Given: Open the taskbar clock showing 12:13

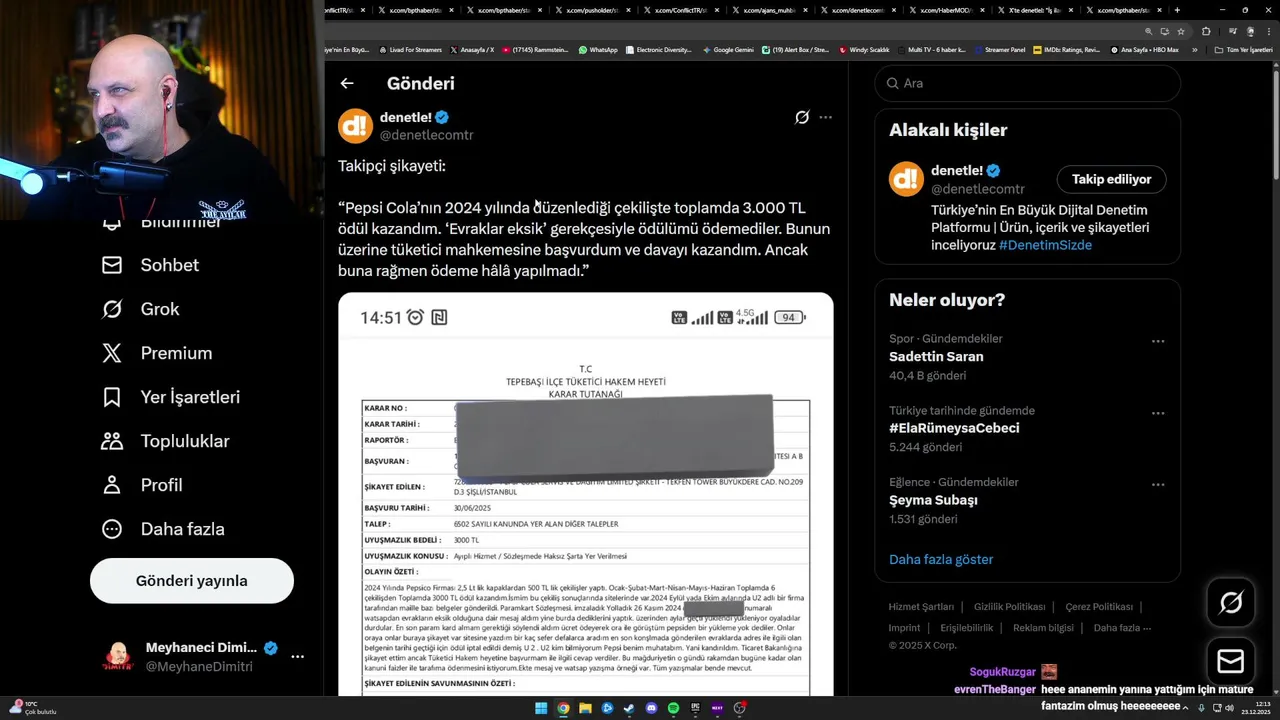Looking at the screenshot, I should click(1256, 708).
